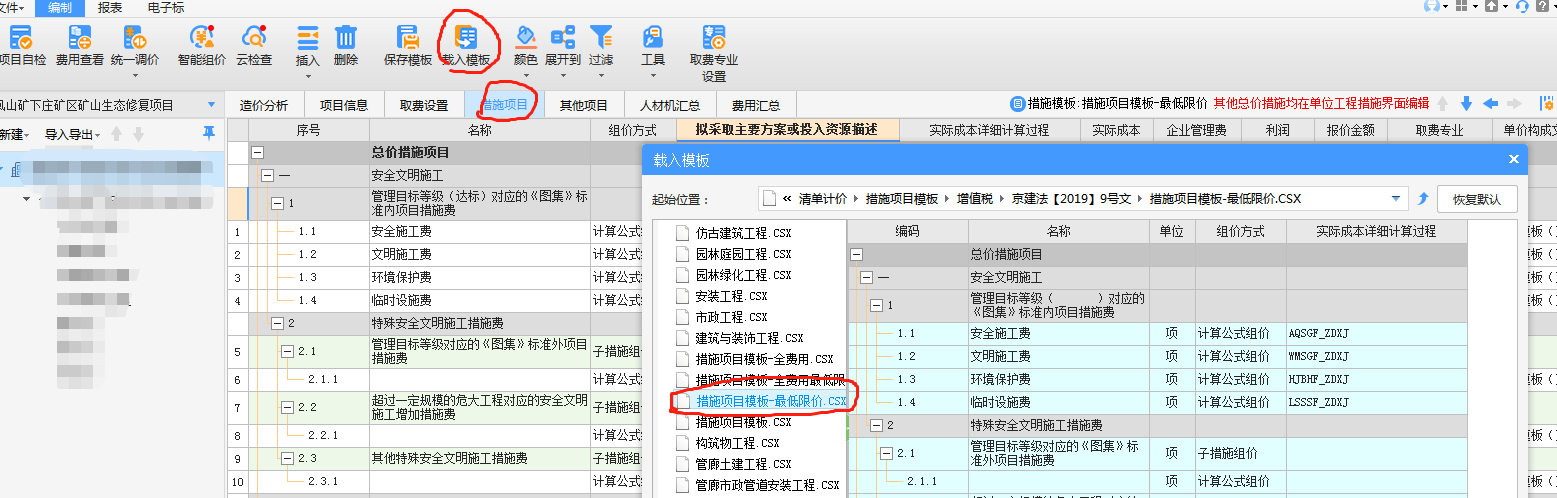Click the blue down arrow beside the red notice
The height and width of the screenshot is (498, 1557).
(x=1466, y=103)
